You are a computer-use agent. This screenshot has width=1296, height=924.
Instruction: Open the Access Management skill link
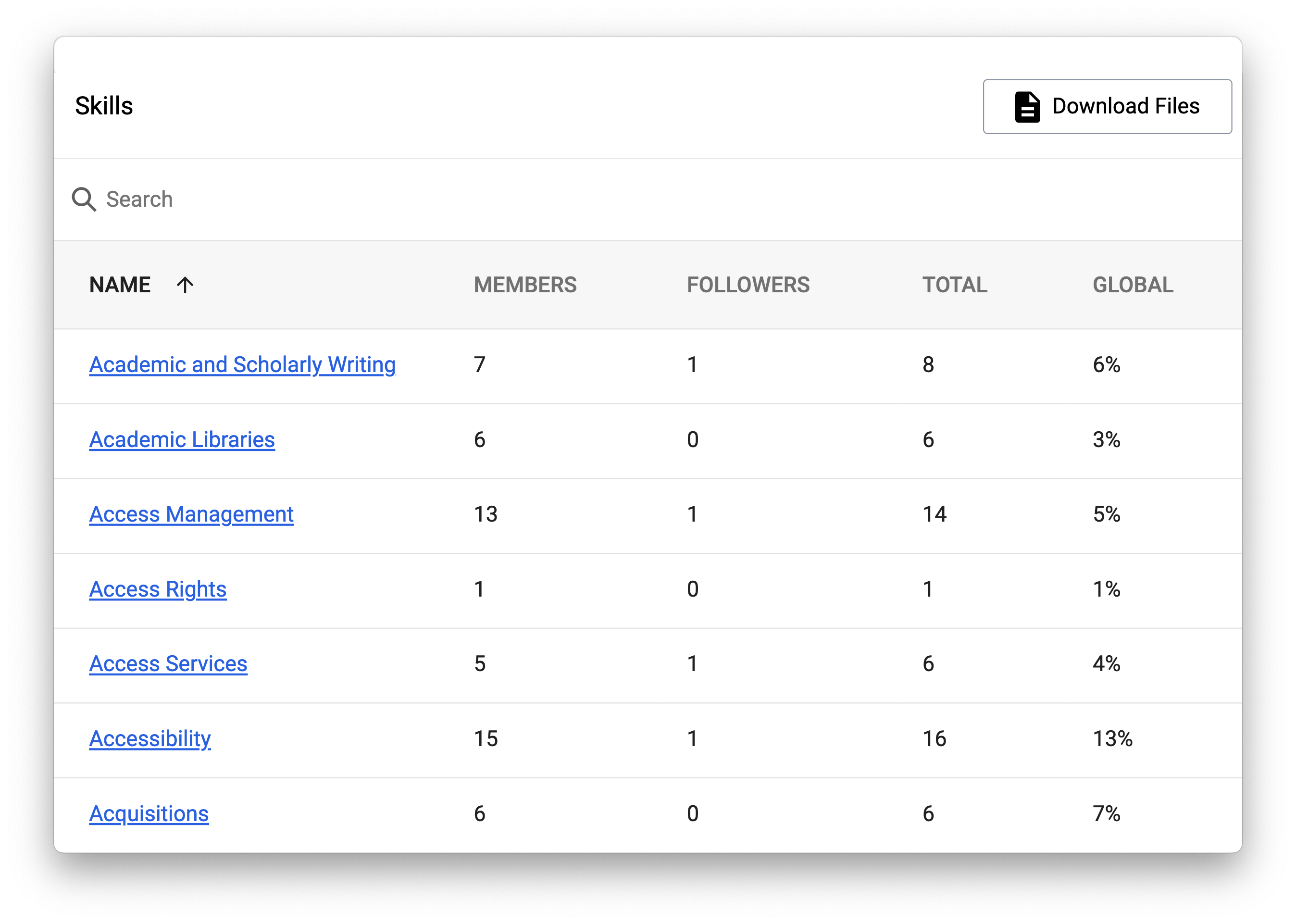click(191, 514)
